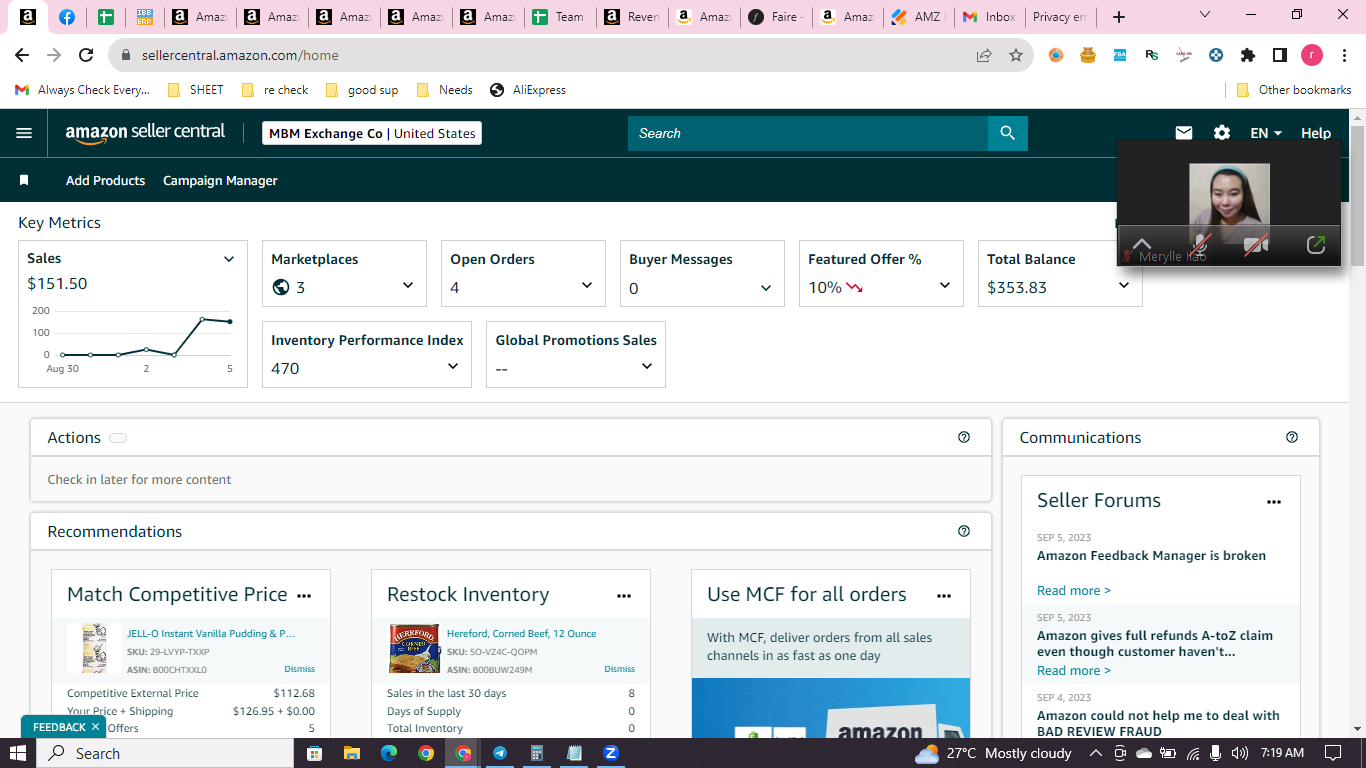1366x768 pixels.
Task: Expand the Sales metric dropdown
Action: coord(229,259)
